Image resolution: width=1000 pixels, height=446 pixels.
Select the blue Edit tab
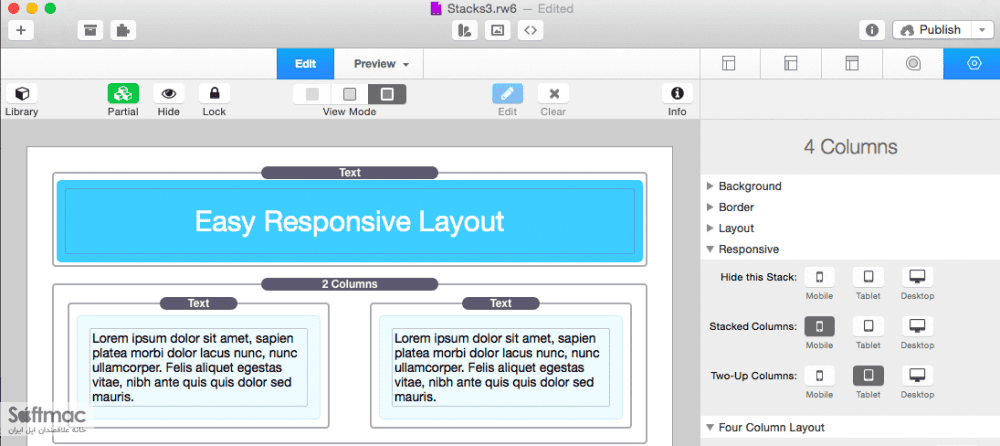point(305,64)
